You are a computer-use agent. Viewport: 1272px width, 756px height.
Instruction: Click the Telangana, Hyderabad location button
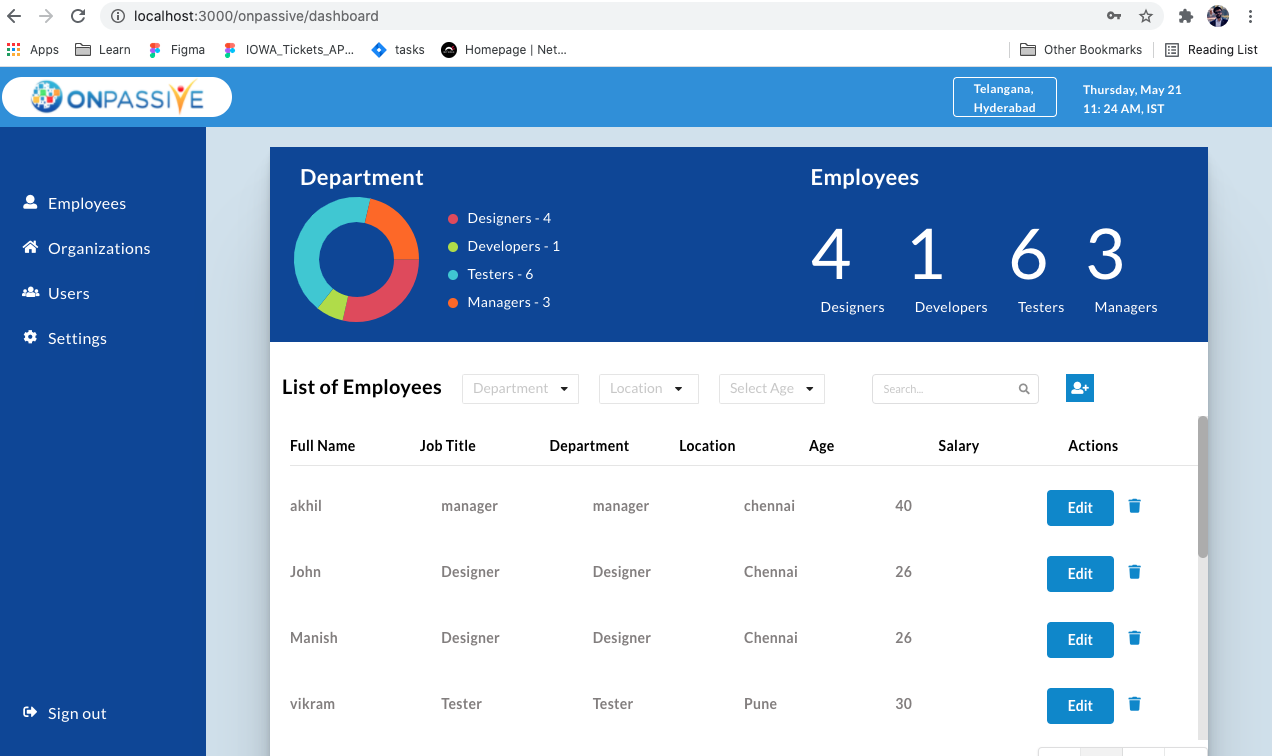[x=1004, y=97]
